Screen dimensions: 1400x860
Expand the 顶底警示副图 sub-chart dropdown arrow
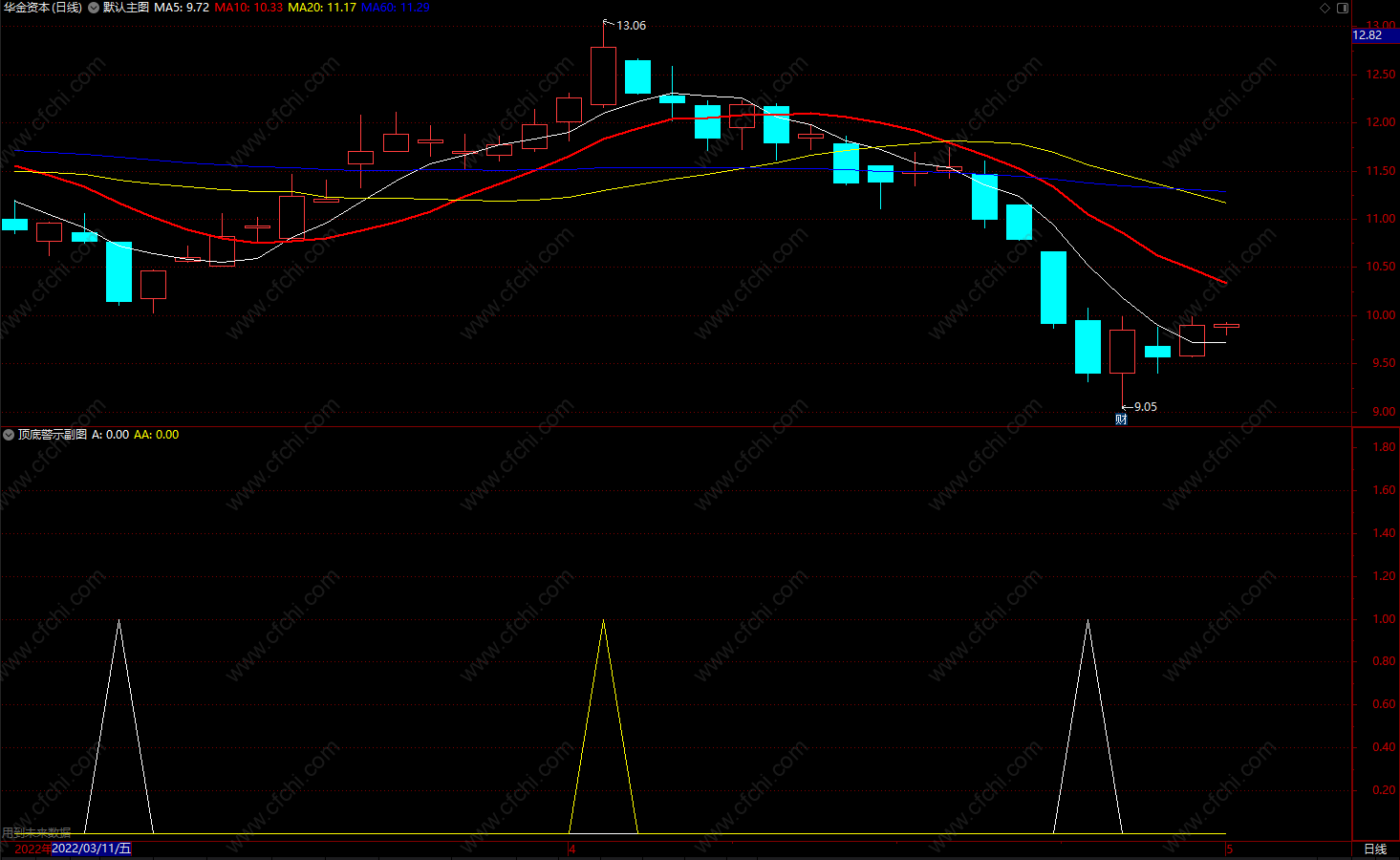[9, 435]
